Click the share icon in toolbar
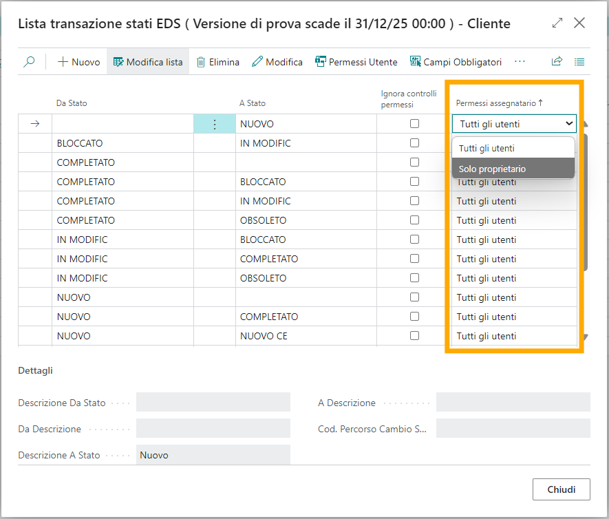 (557, 62)
